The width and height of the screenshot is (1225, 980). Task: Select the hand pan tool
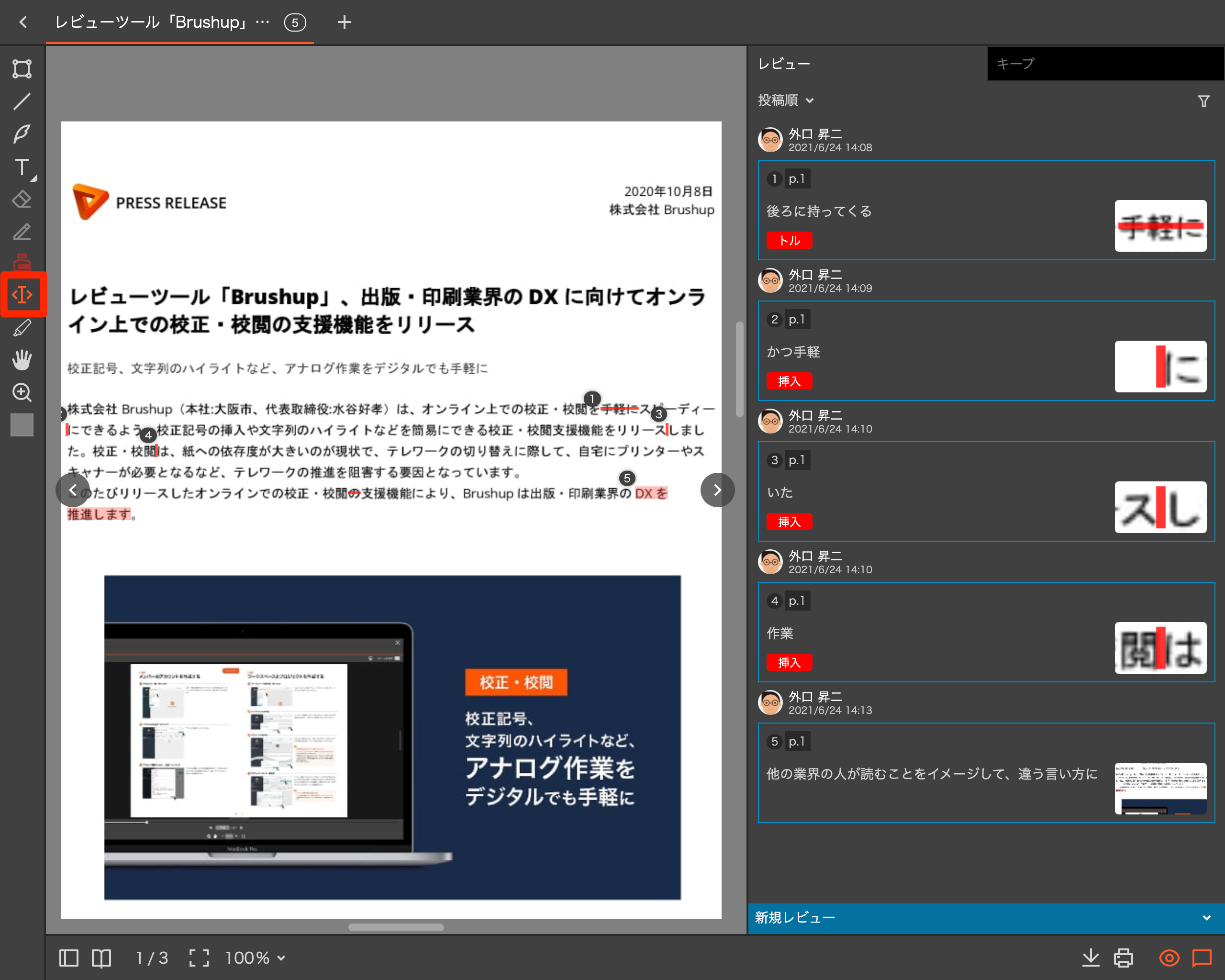click(22, 360)
